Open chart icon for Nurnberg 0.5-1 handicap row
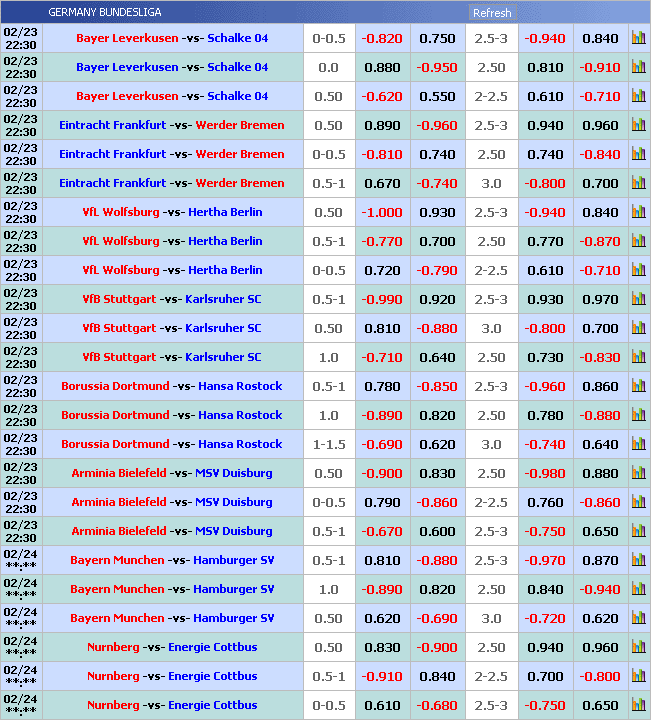The height and width of the screenshot is (720, 651). tap(638, 677)
